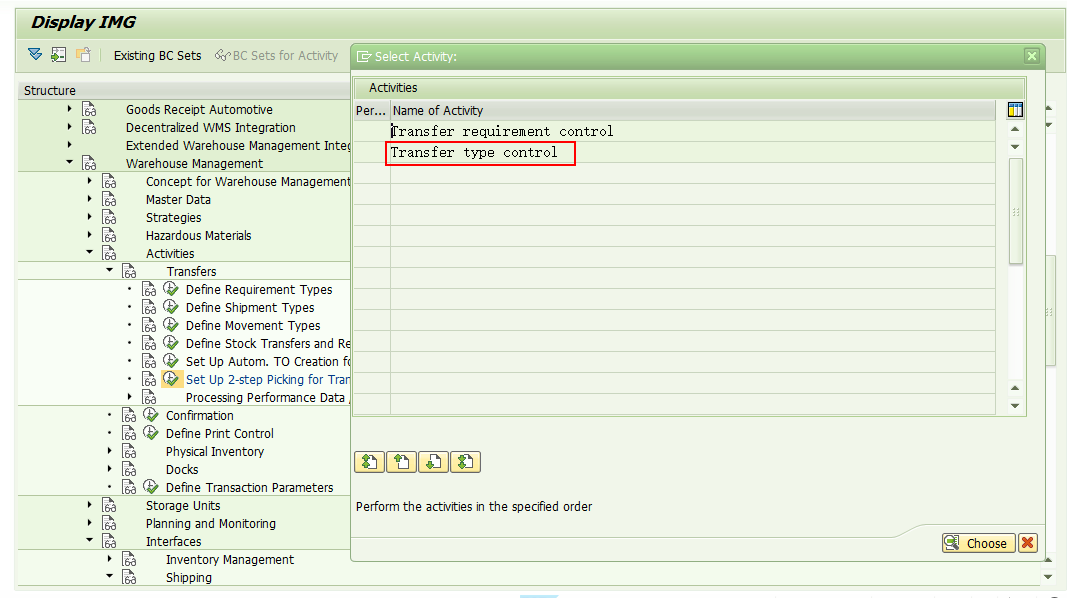Viewport: 1067px width, 598px height.
Task: Execute Define Movement Types activity
Action: (171, 325)
